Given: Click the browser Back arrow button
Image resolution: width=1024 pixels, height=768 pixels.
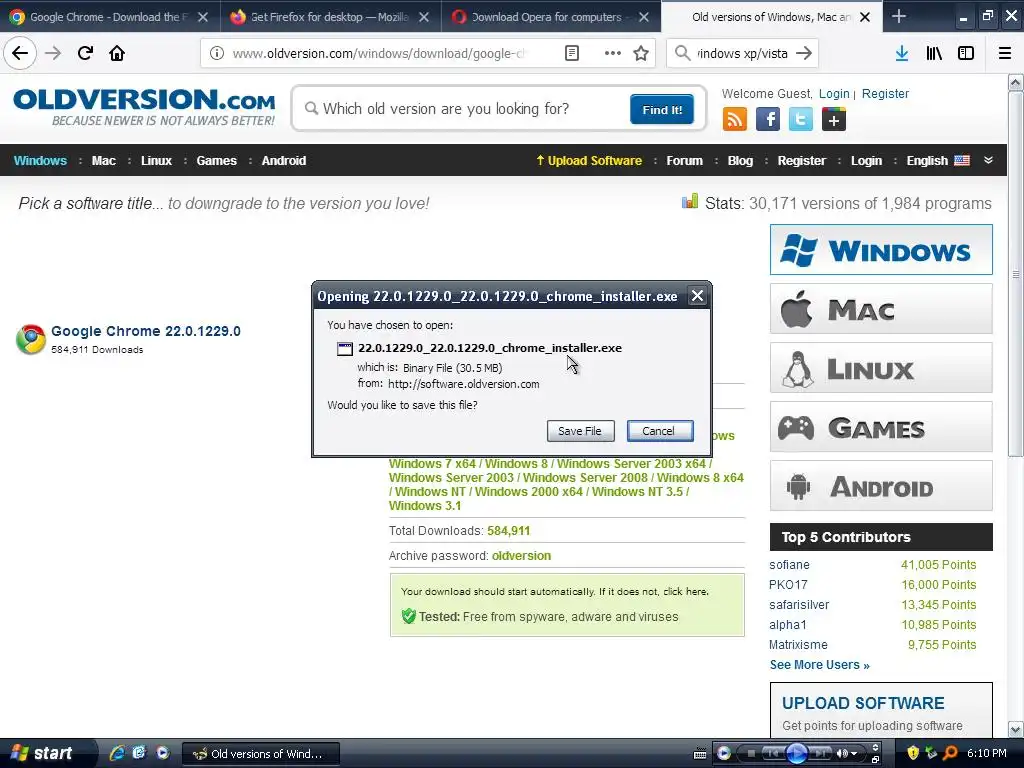Looking at the screenshot, I should 20,53.
